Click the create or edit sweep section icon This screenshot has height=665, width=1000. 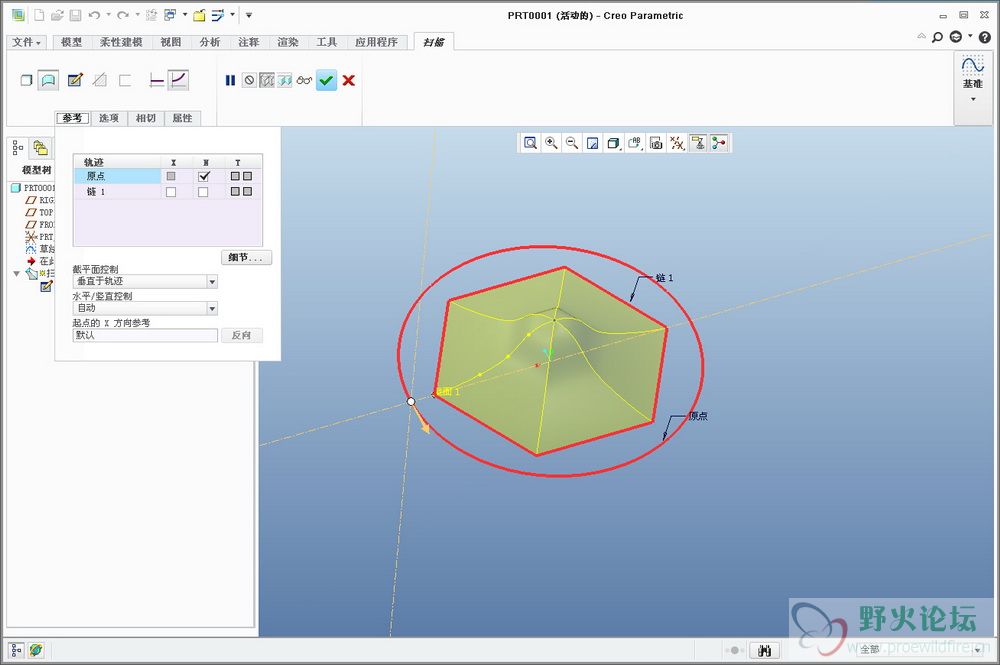(x=75, y=80)
